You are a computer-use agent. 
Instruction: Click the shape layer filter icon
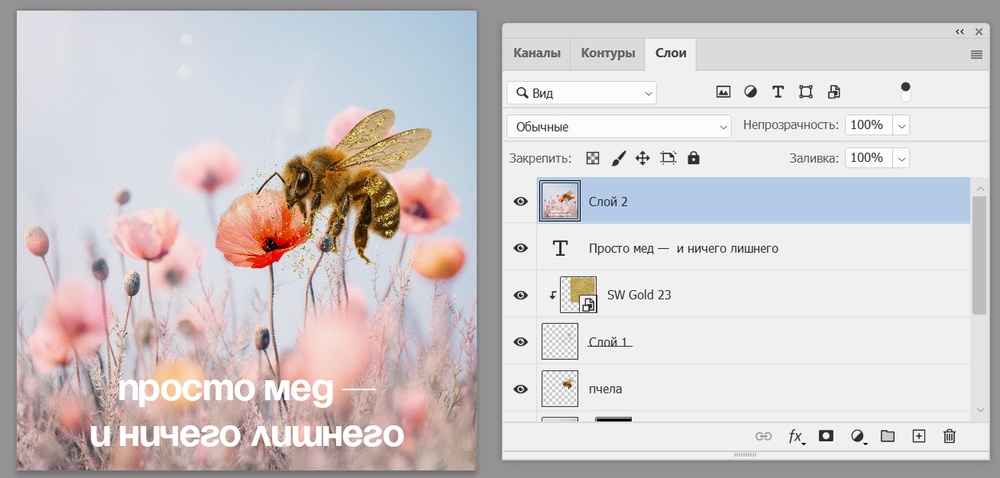pyautogui.click(x=806, y=92)
